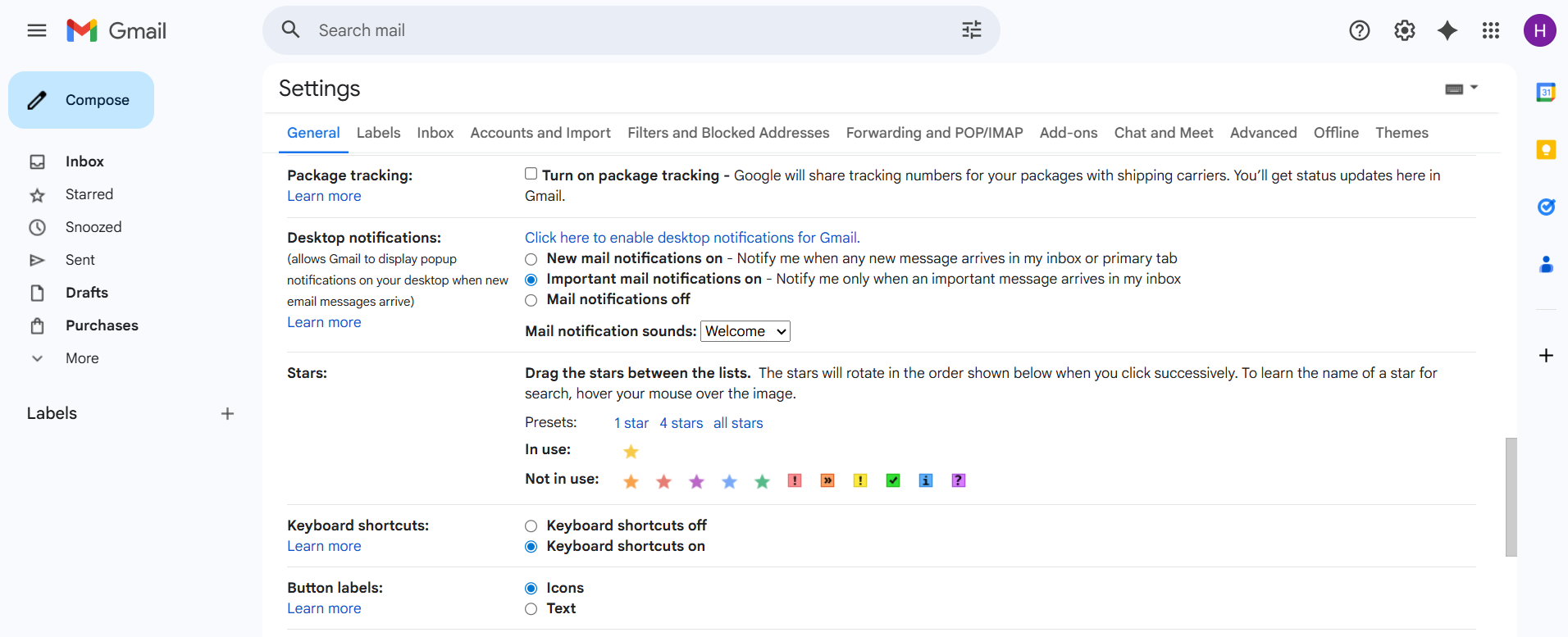The height and width of the screenshot is (637, 1568).
Task: Open the Advanced tab
Action: pyautogui.click(x=1264, y=133)
